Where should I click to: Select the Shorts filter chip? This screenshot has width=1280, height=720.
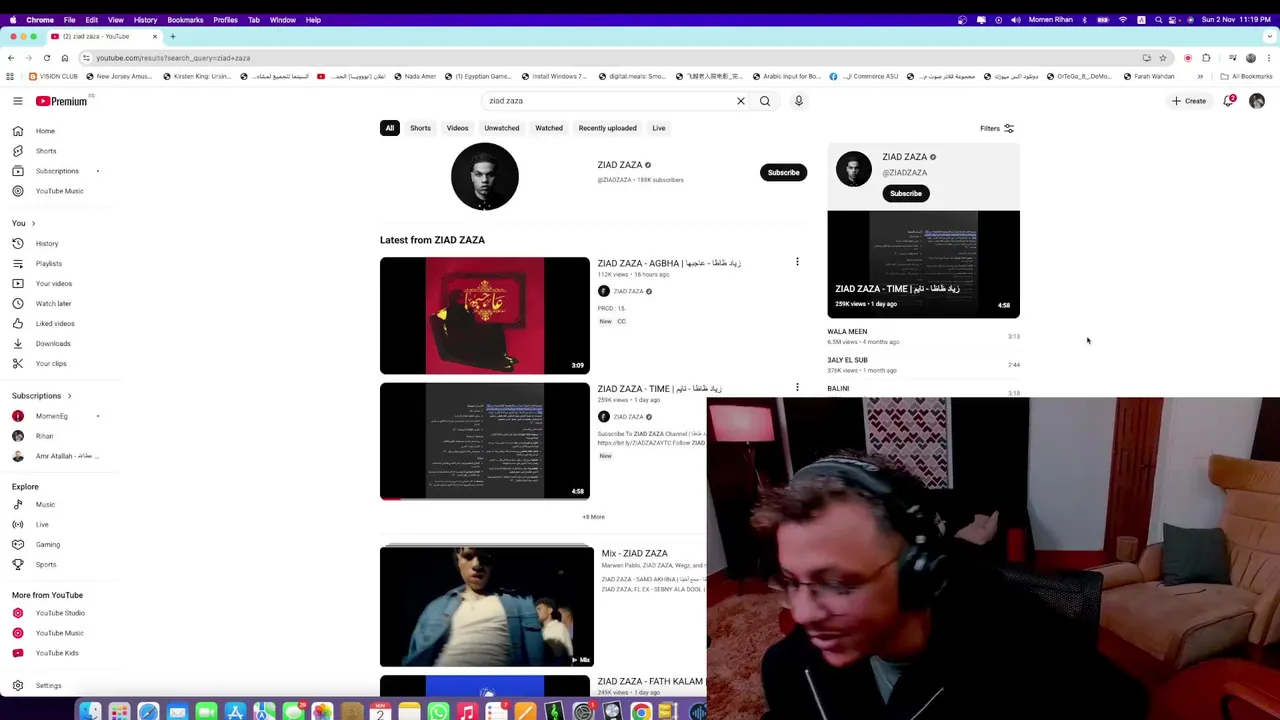click(420, 128)
